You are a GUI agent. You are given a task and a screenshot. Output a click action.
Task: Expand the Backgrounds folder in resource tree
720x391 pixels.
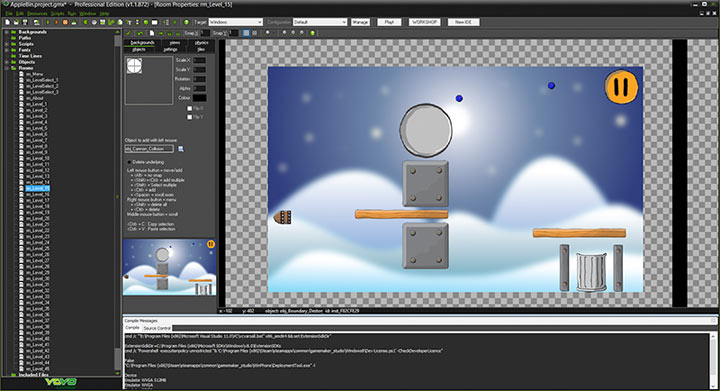click(6, 32)
